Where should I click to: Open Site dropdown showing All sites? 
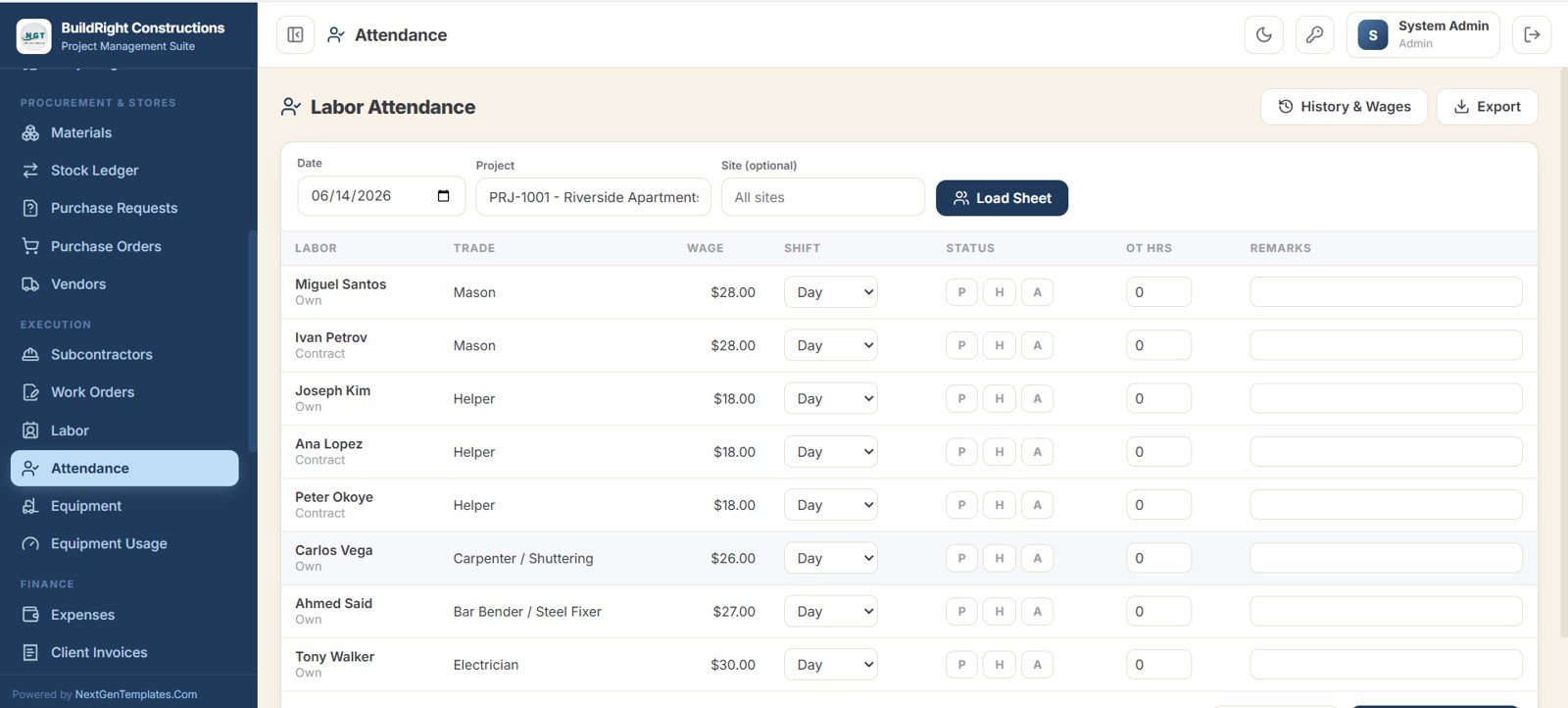coord(822,197)
